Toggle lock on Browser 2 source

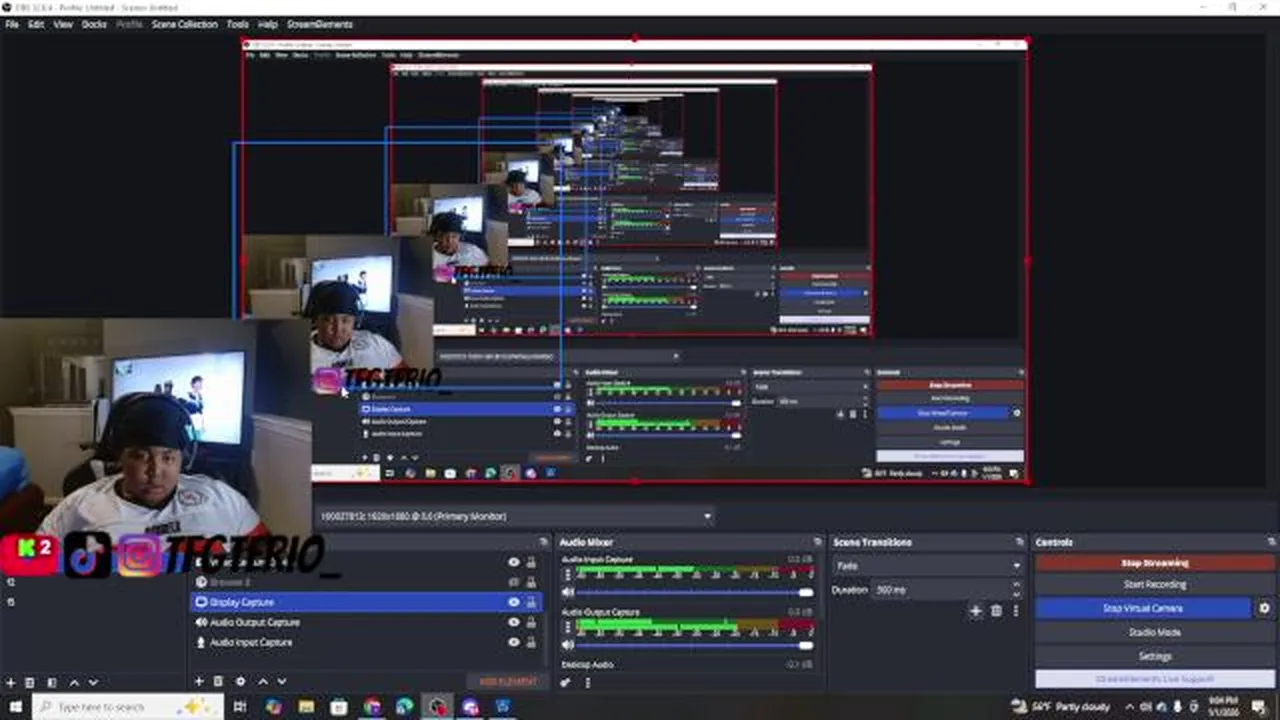[x=531, y=582]
